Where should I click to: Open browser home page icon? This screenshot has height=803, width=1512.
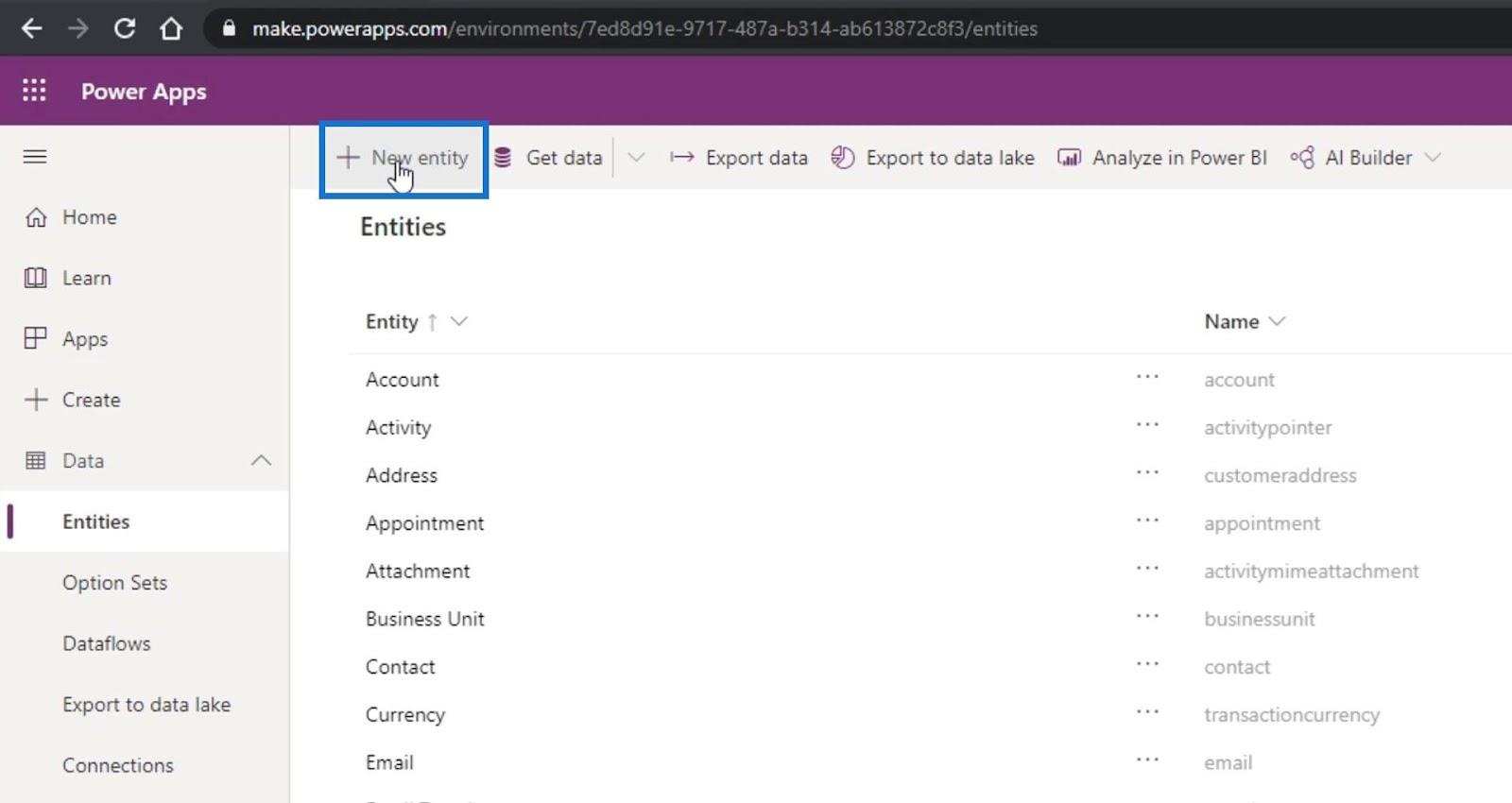click(171, 28)
